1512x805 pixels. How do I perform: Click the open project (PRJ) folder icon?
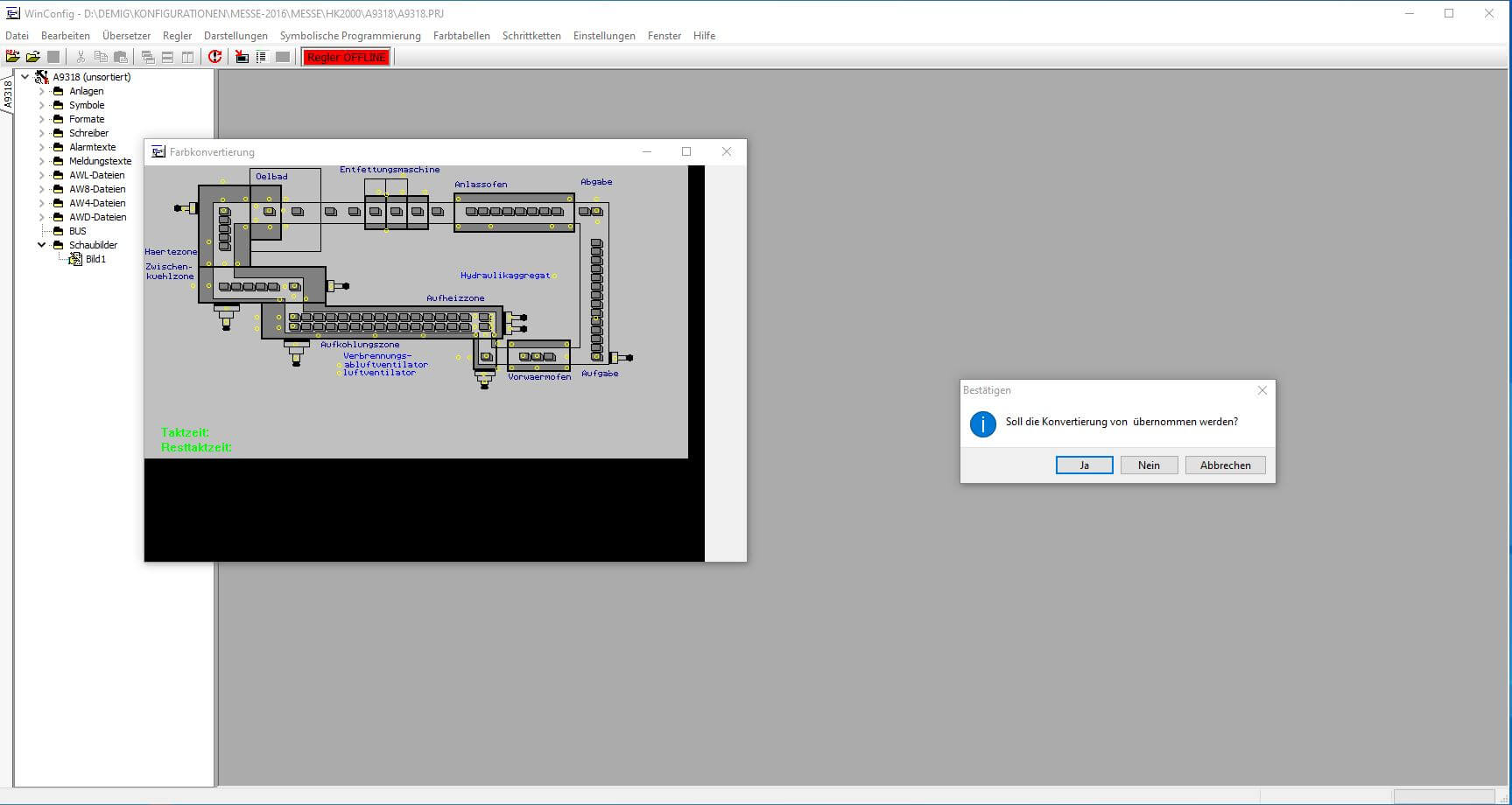pos(13,57)
